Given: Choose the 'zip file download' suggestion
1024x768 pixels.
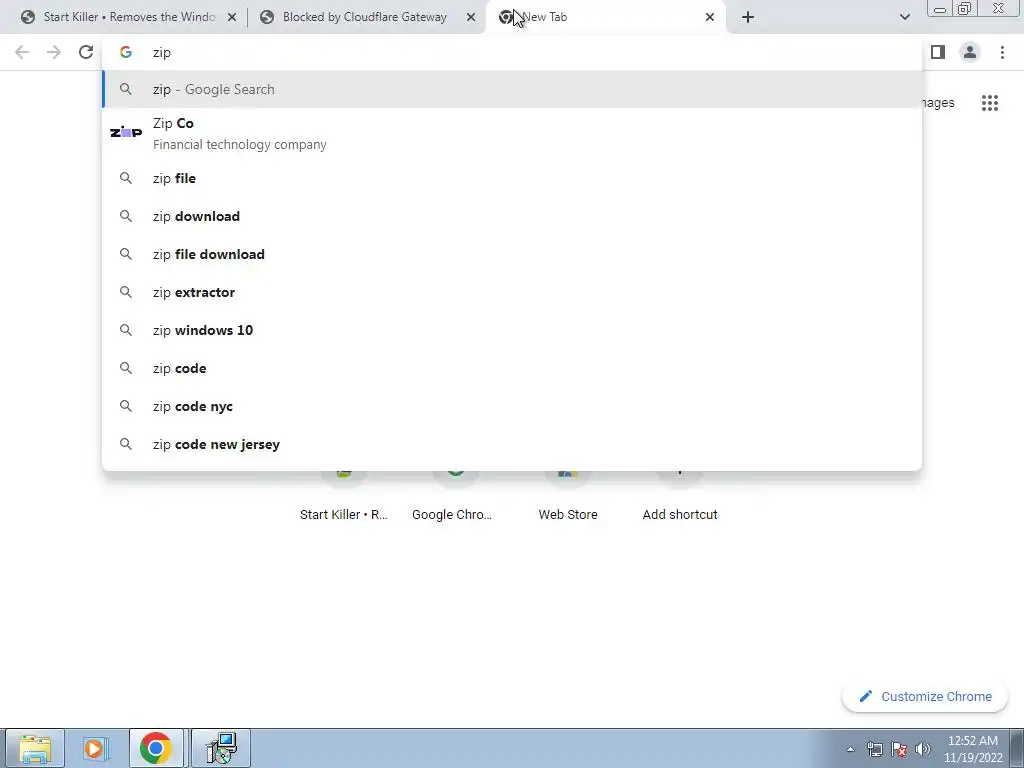Looking at the screenshot, I should tap(512, 254).
